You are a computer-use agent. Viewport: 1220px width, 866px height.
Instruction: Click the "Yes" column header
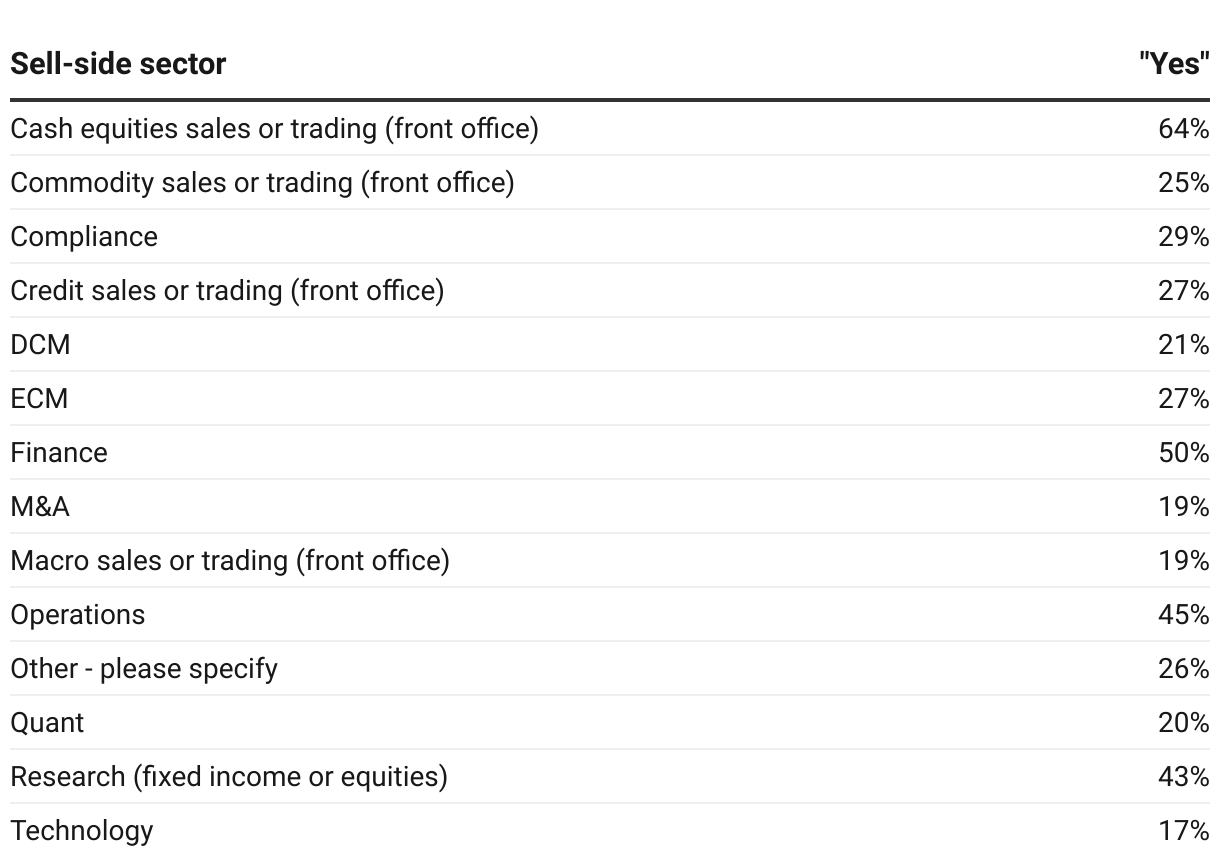(1174, 64)
